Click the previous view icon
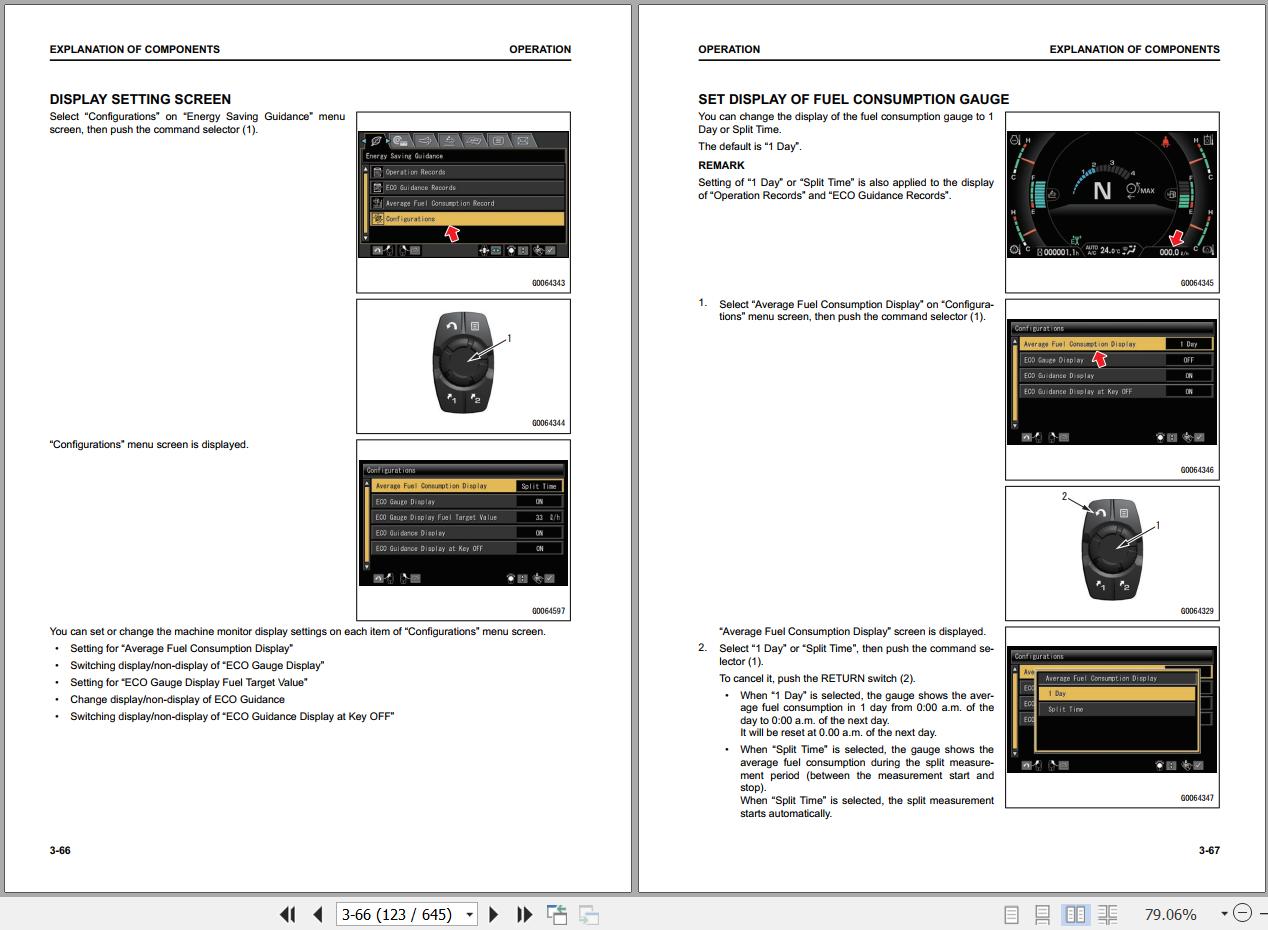Screen dimensions: 1268x930 pos(557,914)
